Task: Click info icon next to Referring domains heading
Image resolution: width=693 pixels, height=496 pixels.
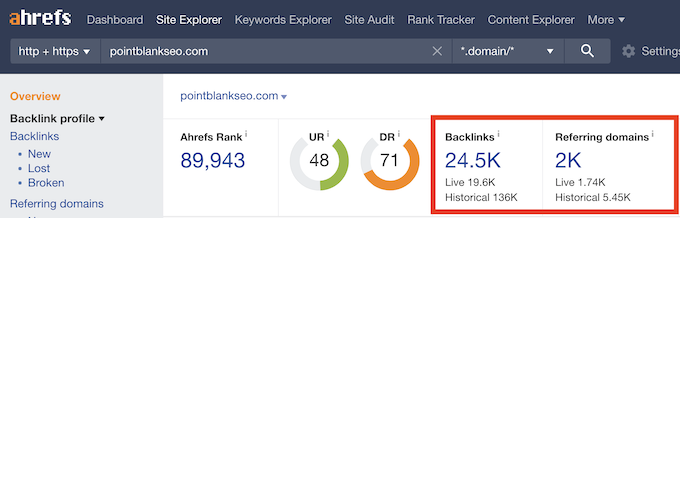Action: coord(653,134)
